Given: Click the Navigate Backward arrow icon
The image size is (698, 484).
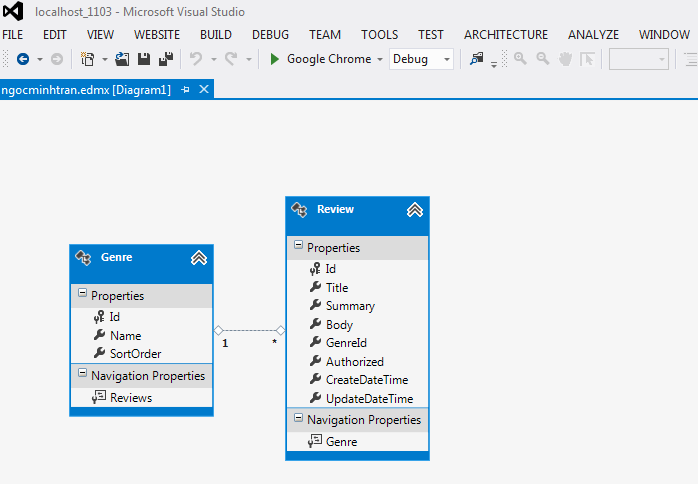Looking at the screenshot, I should tap(23, 59).
